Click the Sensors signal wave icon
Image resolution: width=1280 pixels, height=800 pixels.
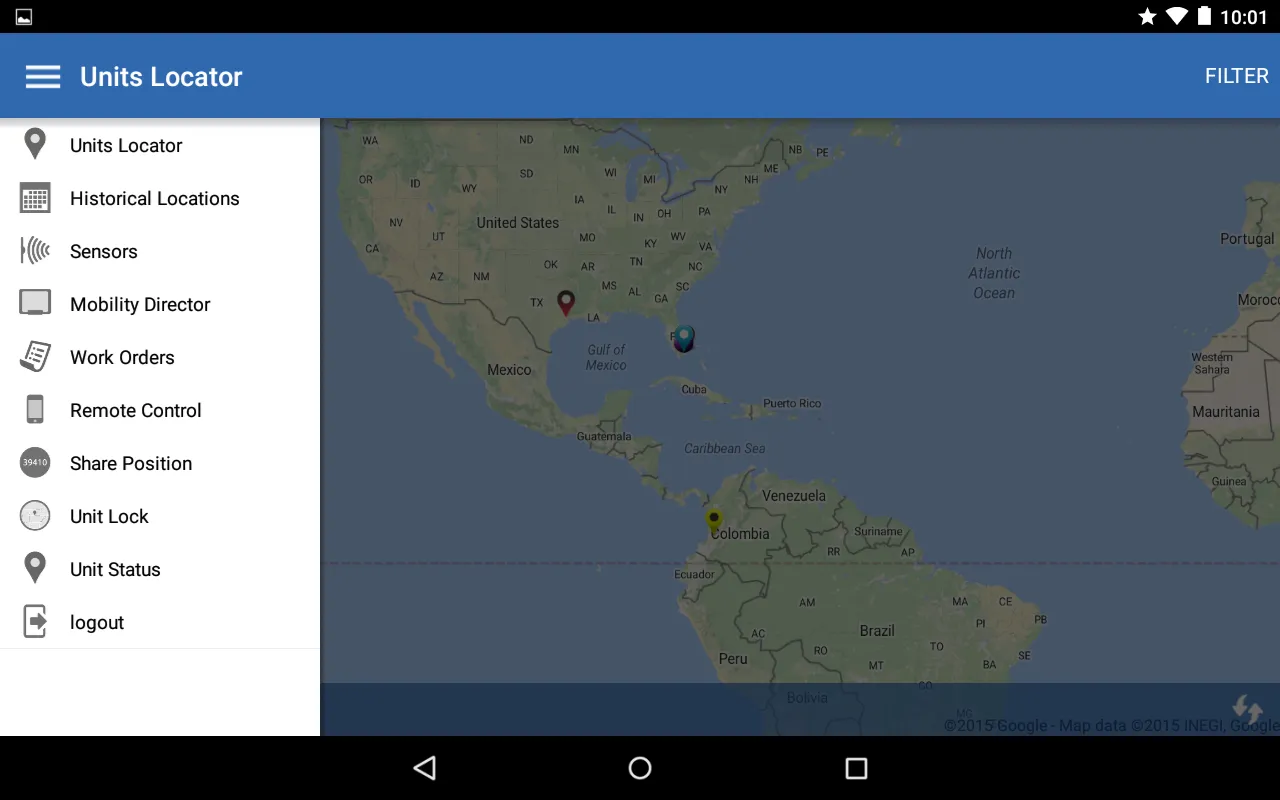coord(35,251)
